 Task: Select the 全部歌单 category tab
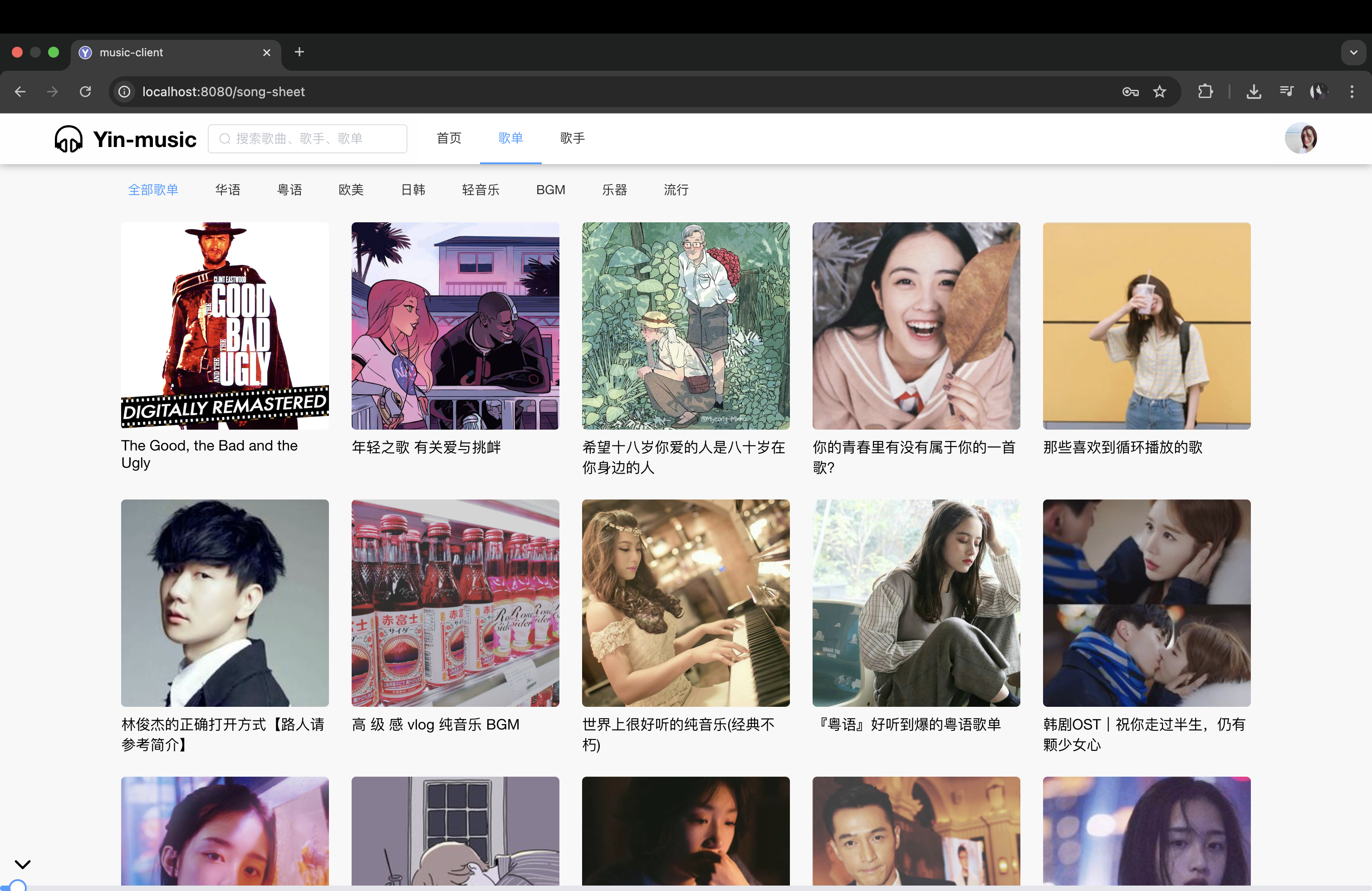click(x=153, y=190)
